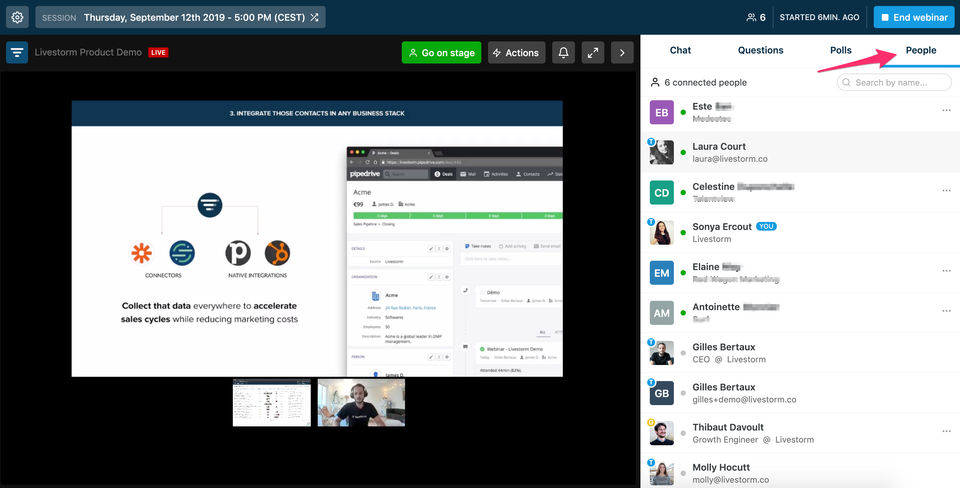The width and height of the screenshot is (960, 488).
Task: Click Molly Hocutt's profile photo
Action: click(x=662, y=473)
